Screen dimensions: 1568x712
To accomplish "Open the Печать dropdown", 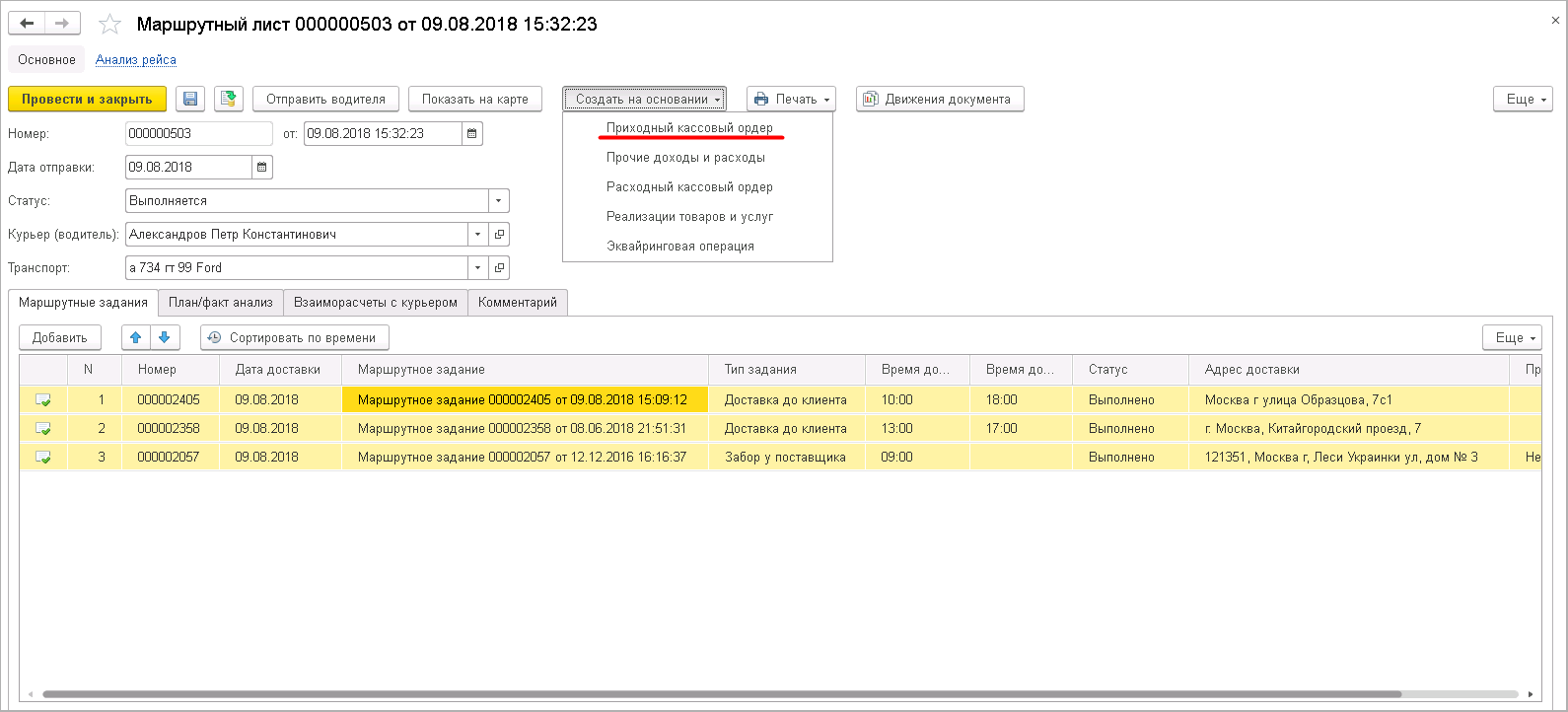I will coord(791,99).
